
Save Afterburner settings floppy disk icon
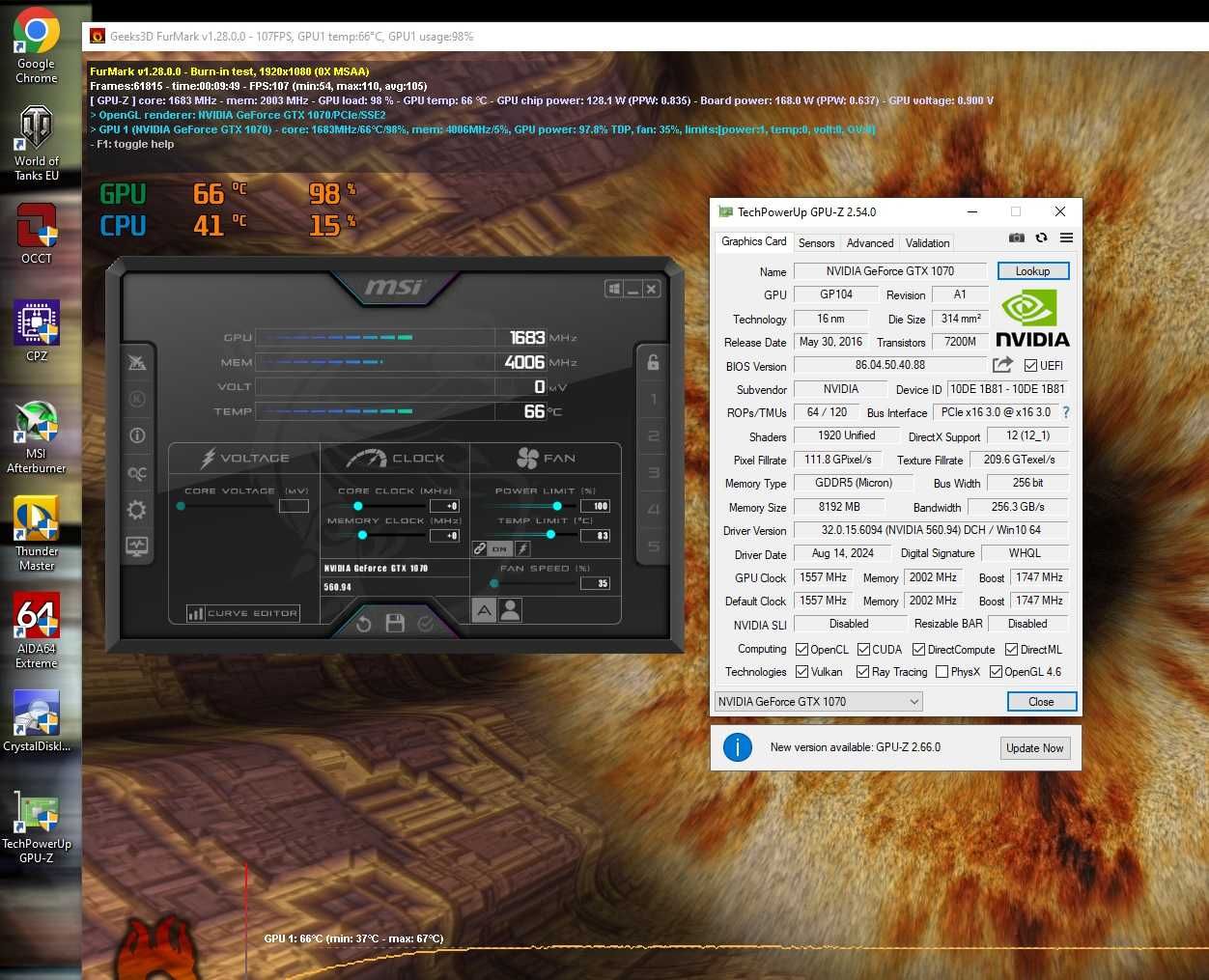pyautogui.click(x=395, y=624)
